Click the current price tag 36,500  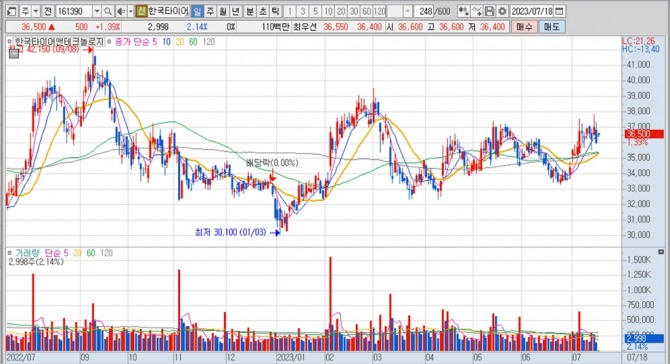pos(644,134)
